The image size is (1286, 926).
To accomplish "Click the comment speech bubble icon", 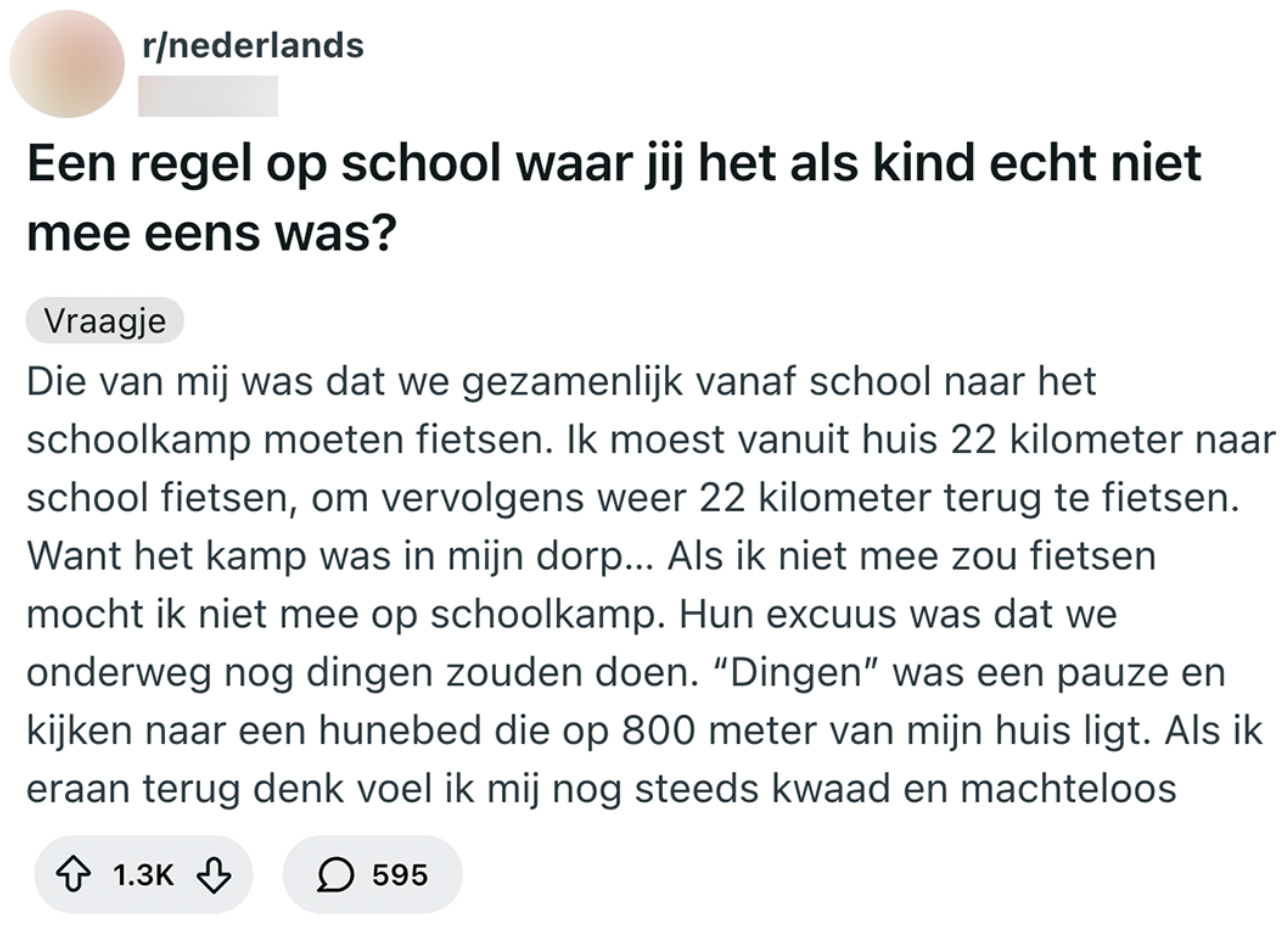I will (336, 875).
